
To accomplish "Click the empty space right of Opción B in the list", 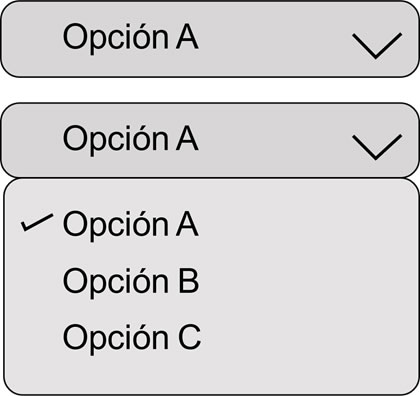I will (x=308, y=282).
